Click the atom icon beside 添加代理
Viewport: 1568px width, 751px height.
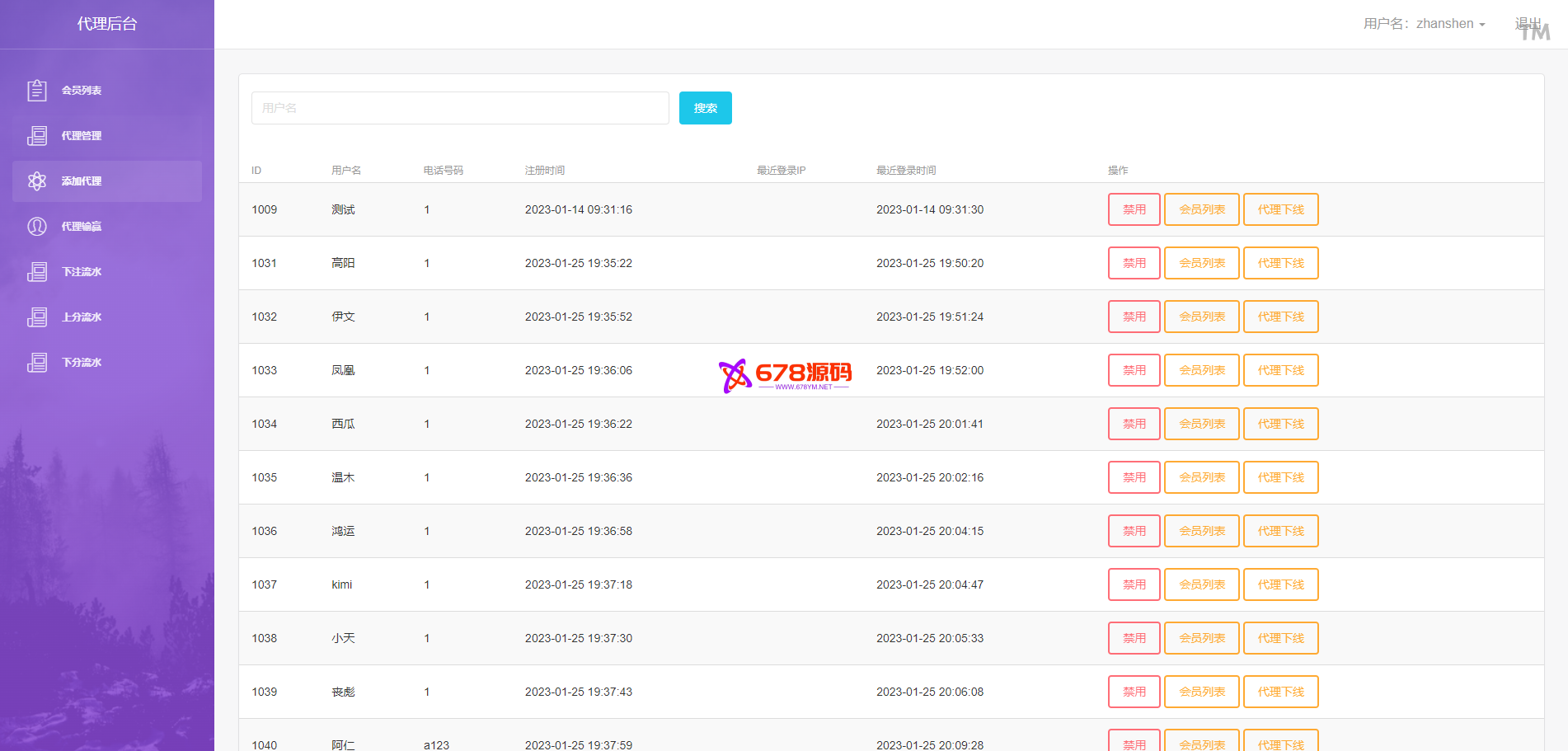pyautogui.click(x=37, y=181)
